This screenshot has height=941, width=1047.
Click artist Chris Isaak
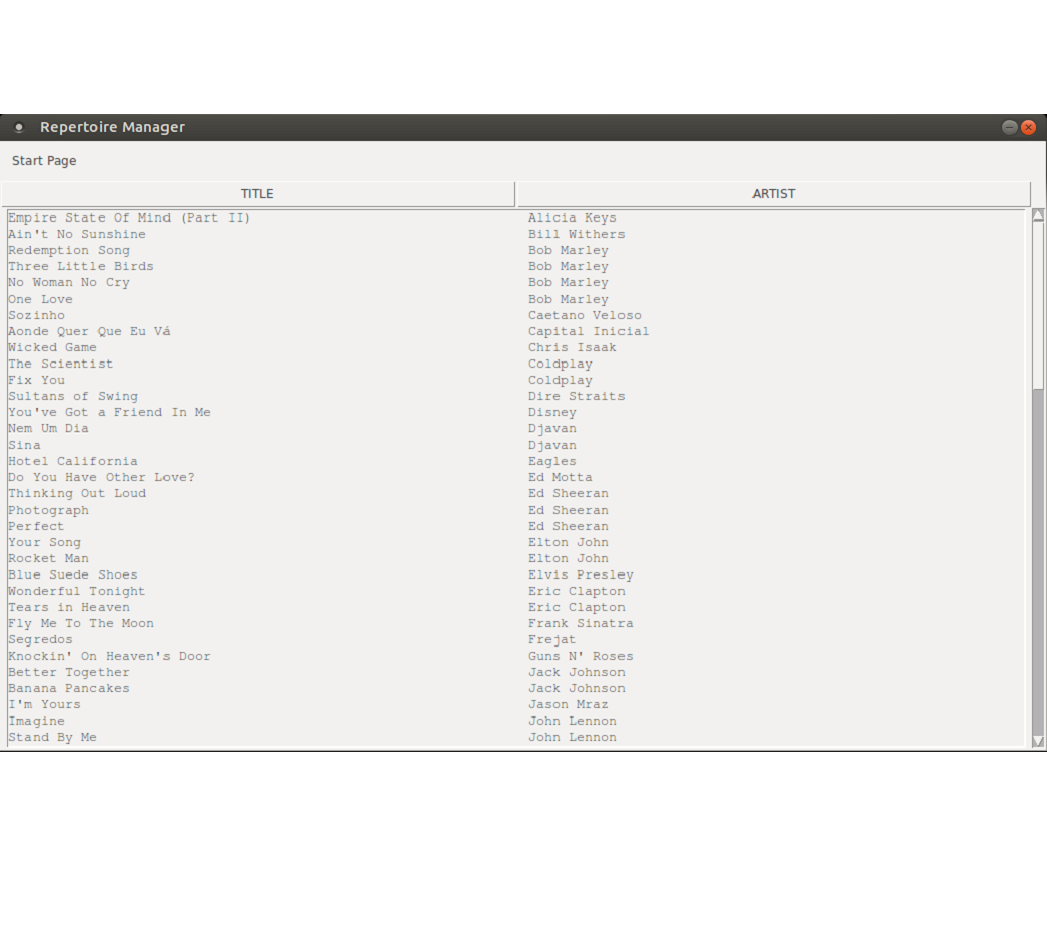572,347
